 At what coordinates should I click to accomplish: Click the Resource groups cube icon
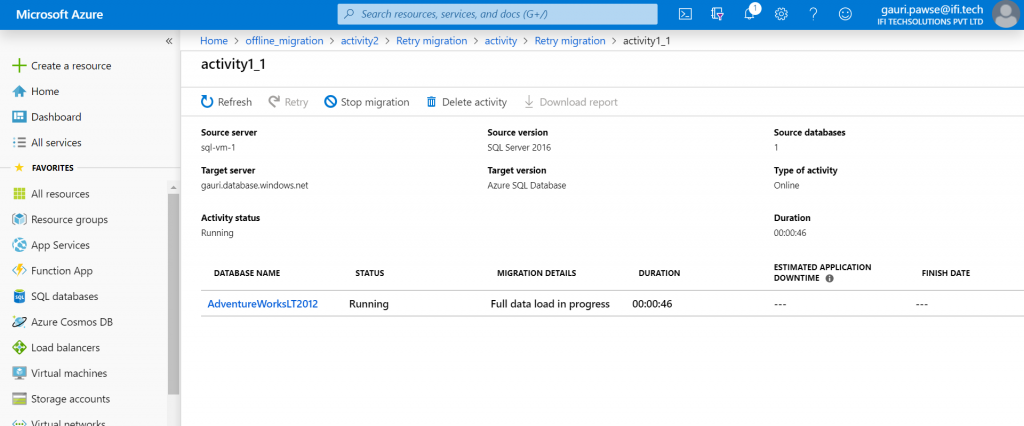pos(19,220)
